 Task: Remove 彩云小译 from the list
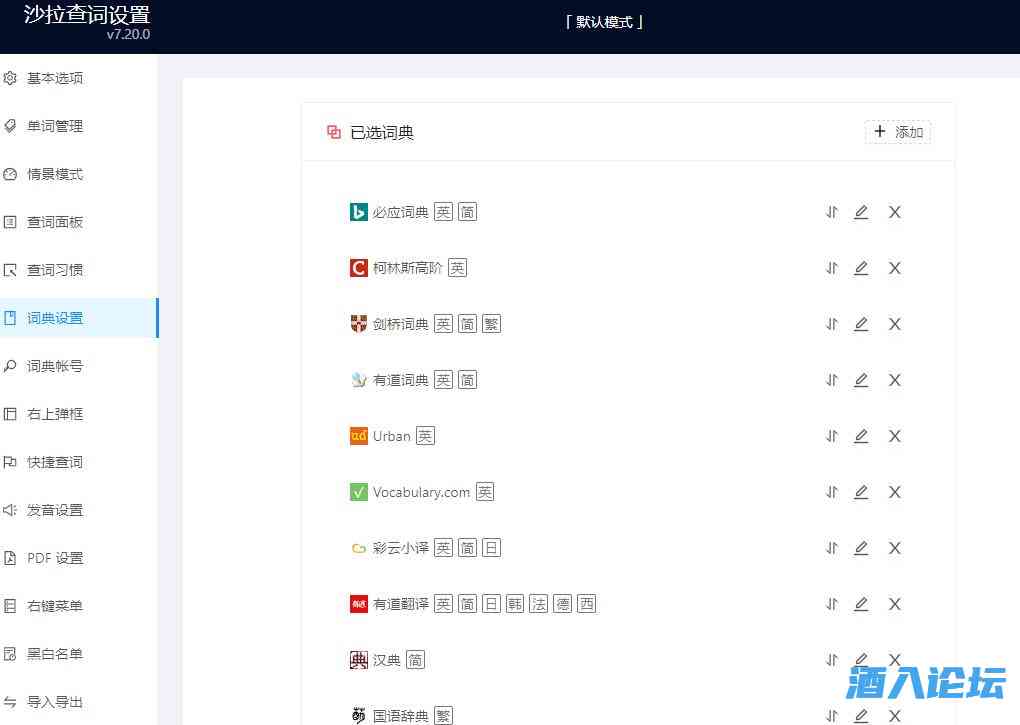(894, 548)
